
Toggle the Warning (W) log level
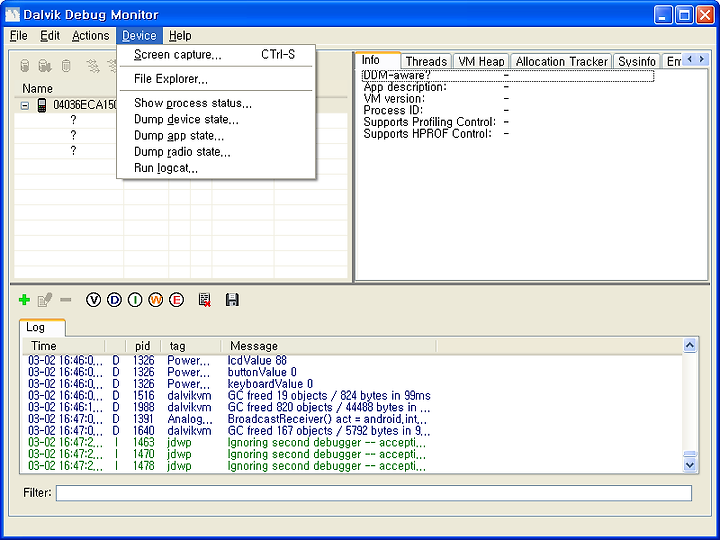156,300
